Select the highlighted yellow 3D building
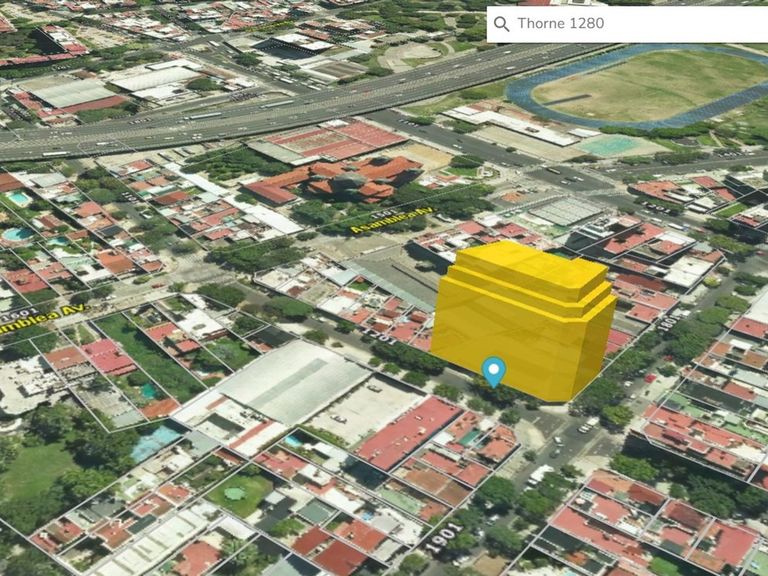Screen dimensions: 768x576 click(x=525, y=315)
